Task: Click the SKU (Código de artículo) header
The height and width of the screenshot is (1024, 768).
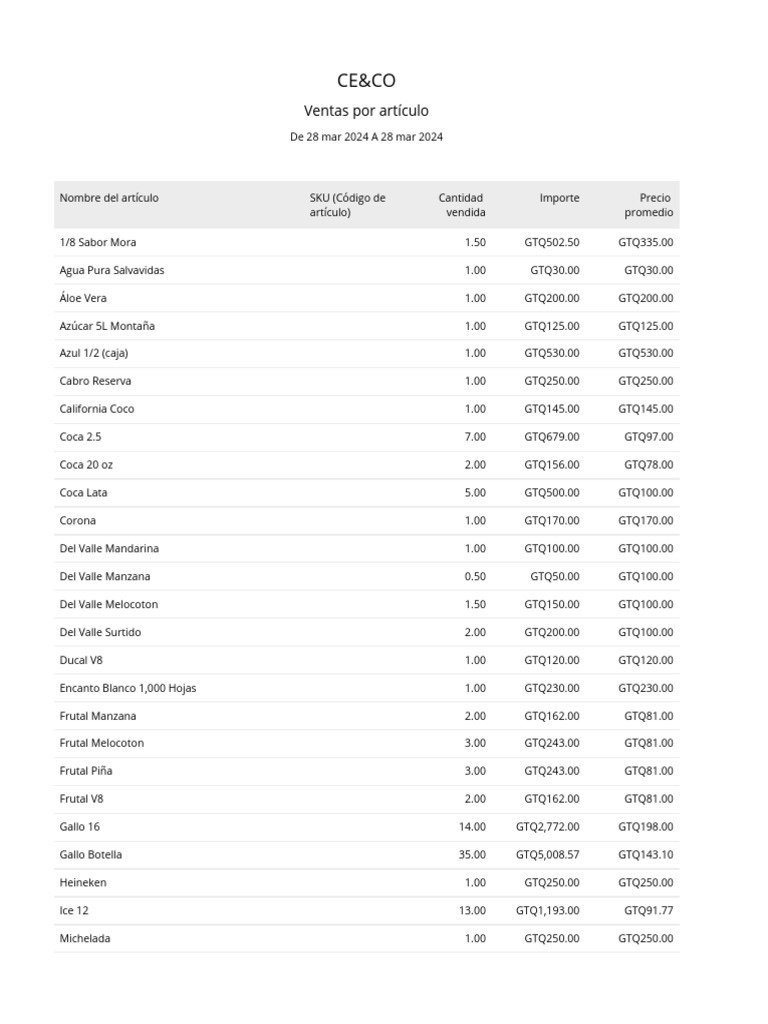Action: [347, 205]
